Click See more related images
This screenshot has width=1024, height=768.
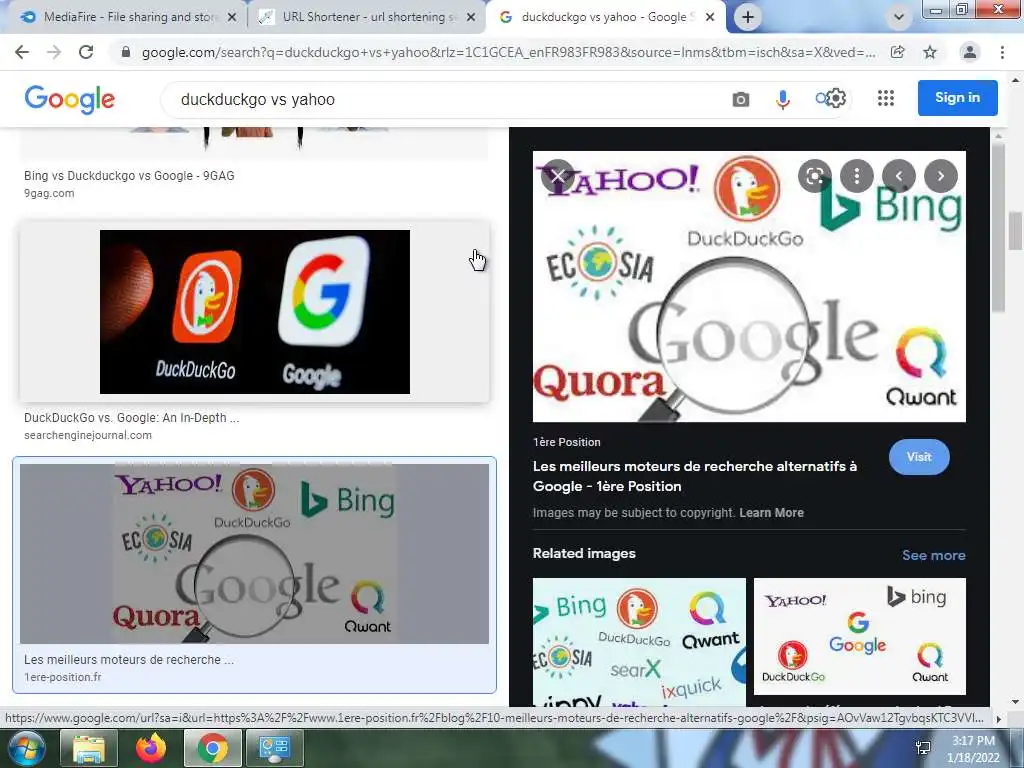click(933, 555)
